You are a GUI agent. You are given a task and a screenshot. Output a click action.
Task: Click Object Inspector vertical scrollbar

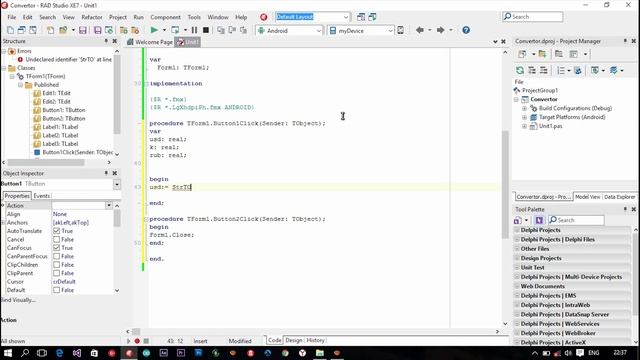coord(117,248)
